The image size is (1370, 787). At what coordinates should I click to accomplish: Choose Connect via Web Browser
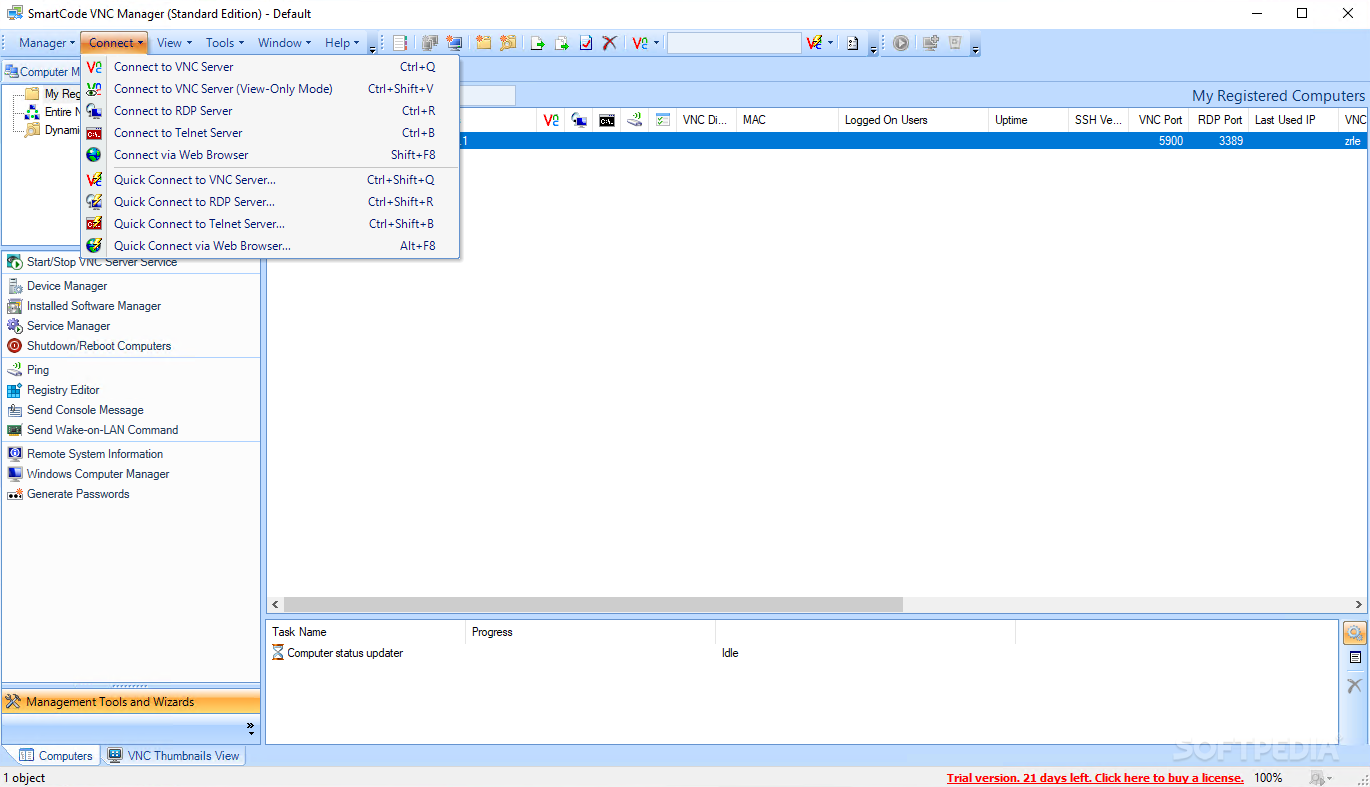pos(270,155)
